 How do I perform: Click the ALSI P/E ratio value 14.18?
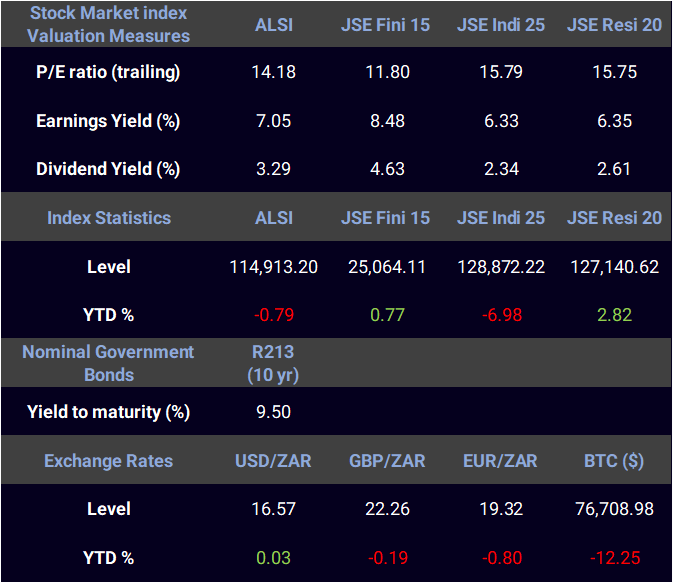(x=273, y=72)
